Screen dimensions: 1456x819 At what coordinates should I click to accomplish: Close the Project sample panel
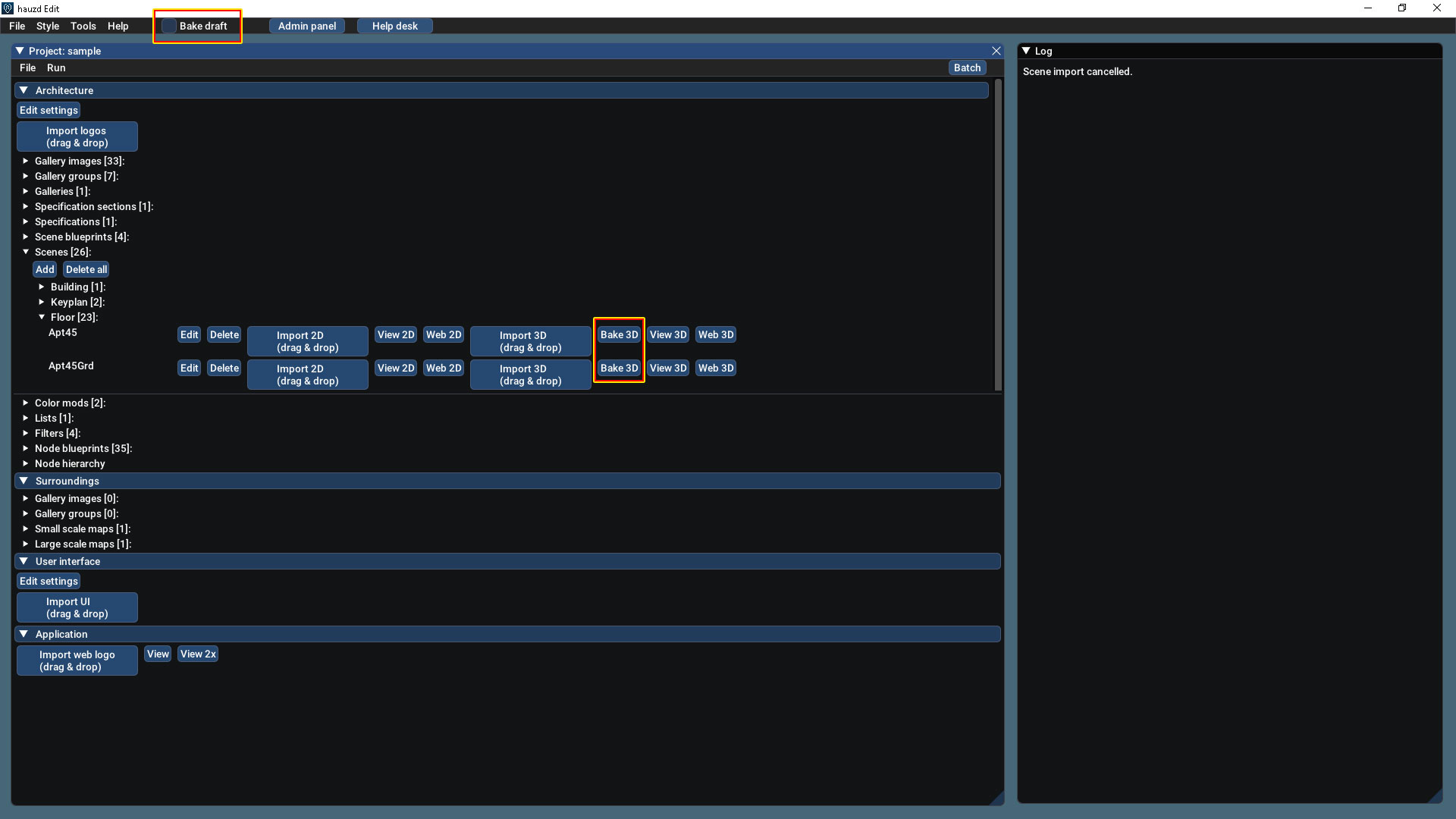[996, 51]
